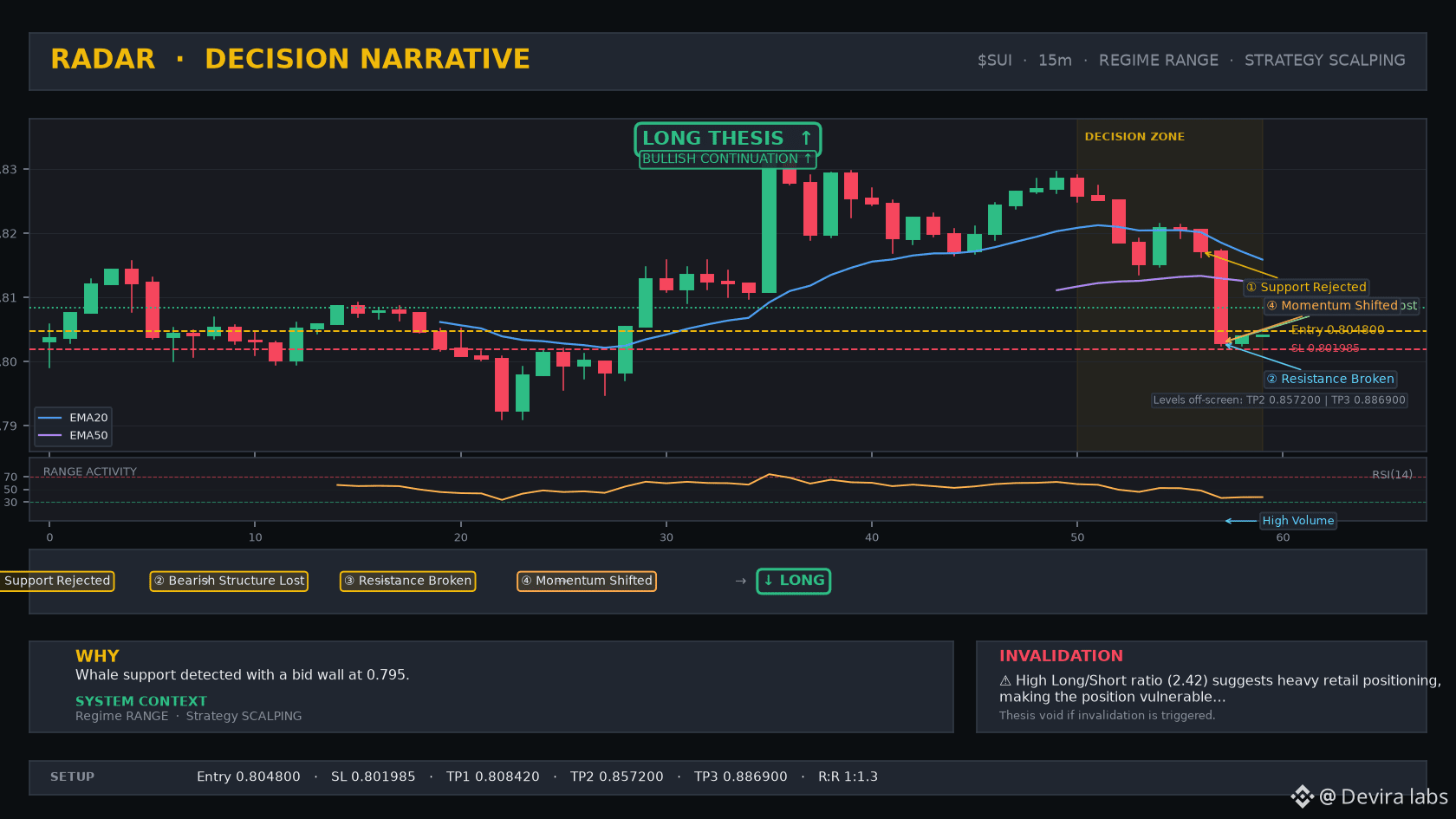Click the EMA20 legend line swatch

50,418
